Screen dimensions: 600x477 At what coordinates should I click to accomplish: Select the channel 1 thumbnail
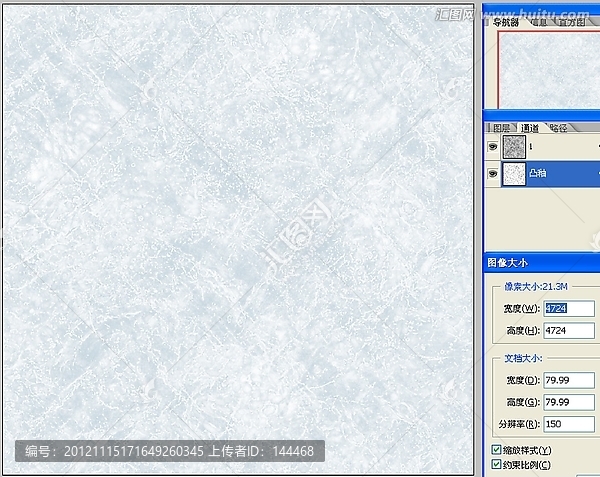point(514,147)
